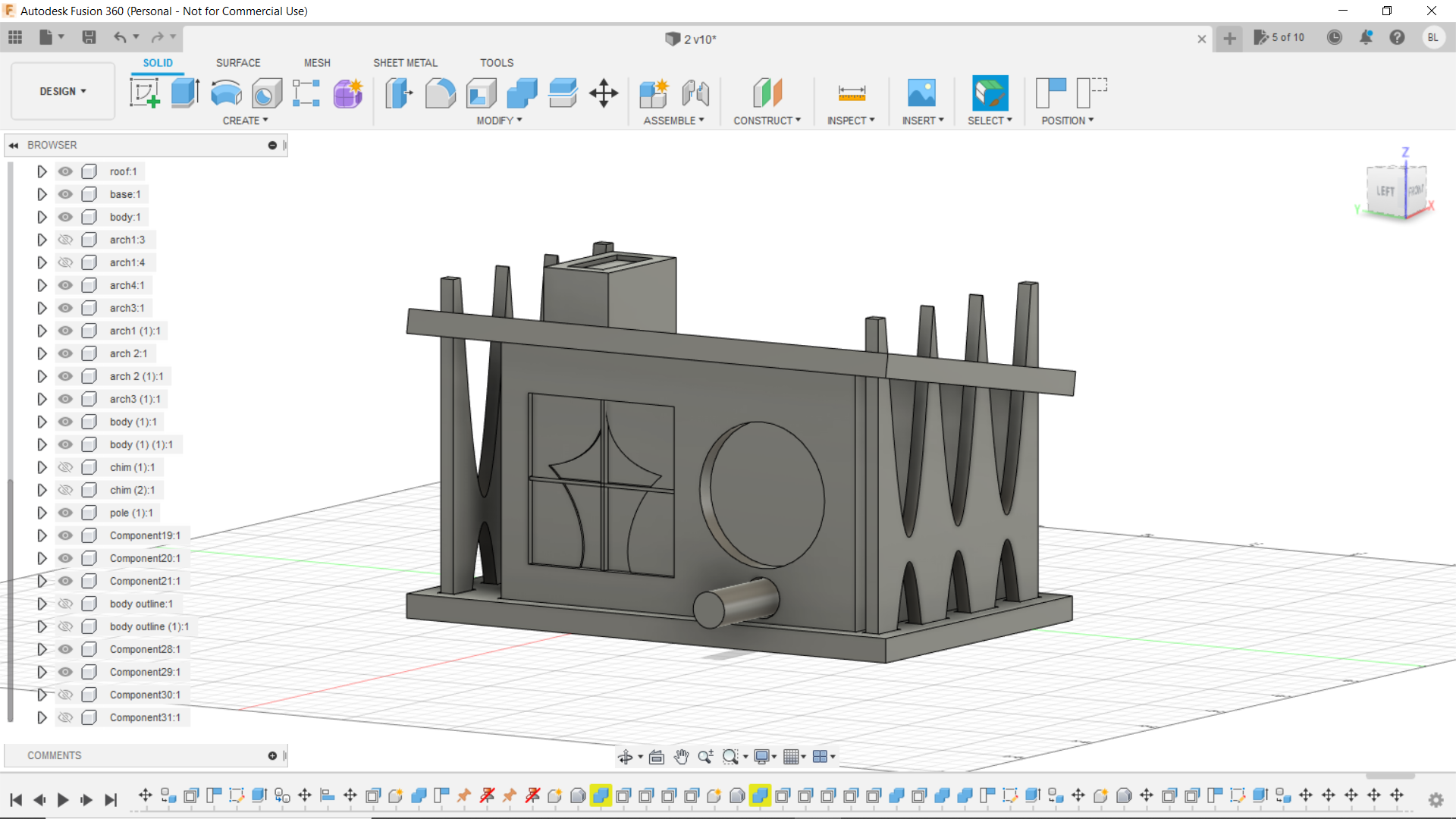Screen dimensions: 1456x819
Task: Expand the arch3:1 tree node
Action: click(x=42, y=308)
